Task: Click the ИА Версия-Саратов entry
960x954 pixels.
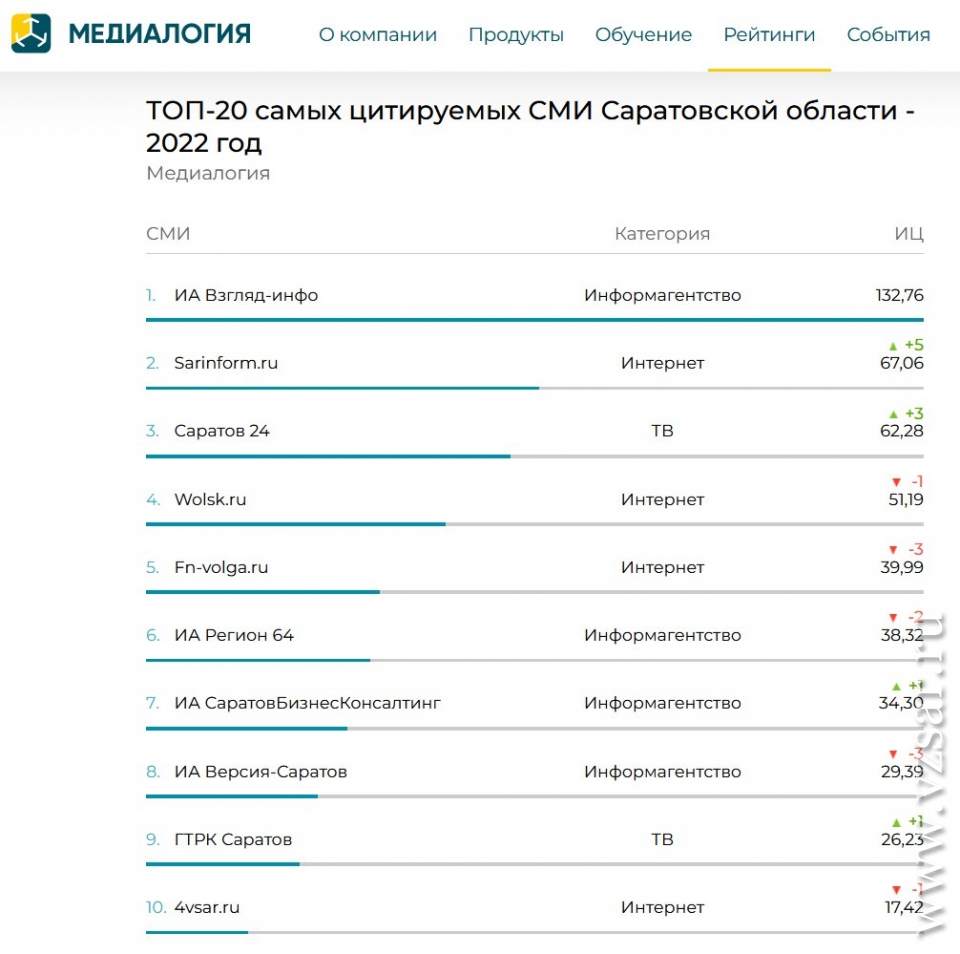Action: click(261, 772)
